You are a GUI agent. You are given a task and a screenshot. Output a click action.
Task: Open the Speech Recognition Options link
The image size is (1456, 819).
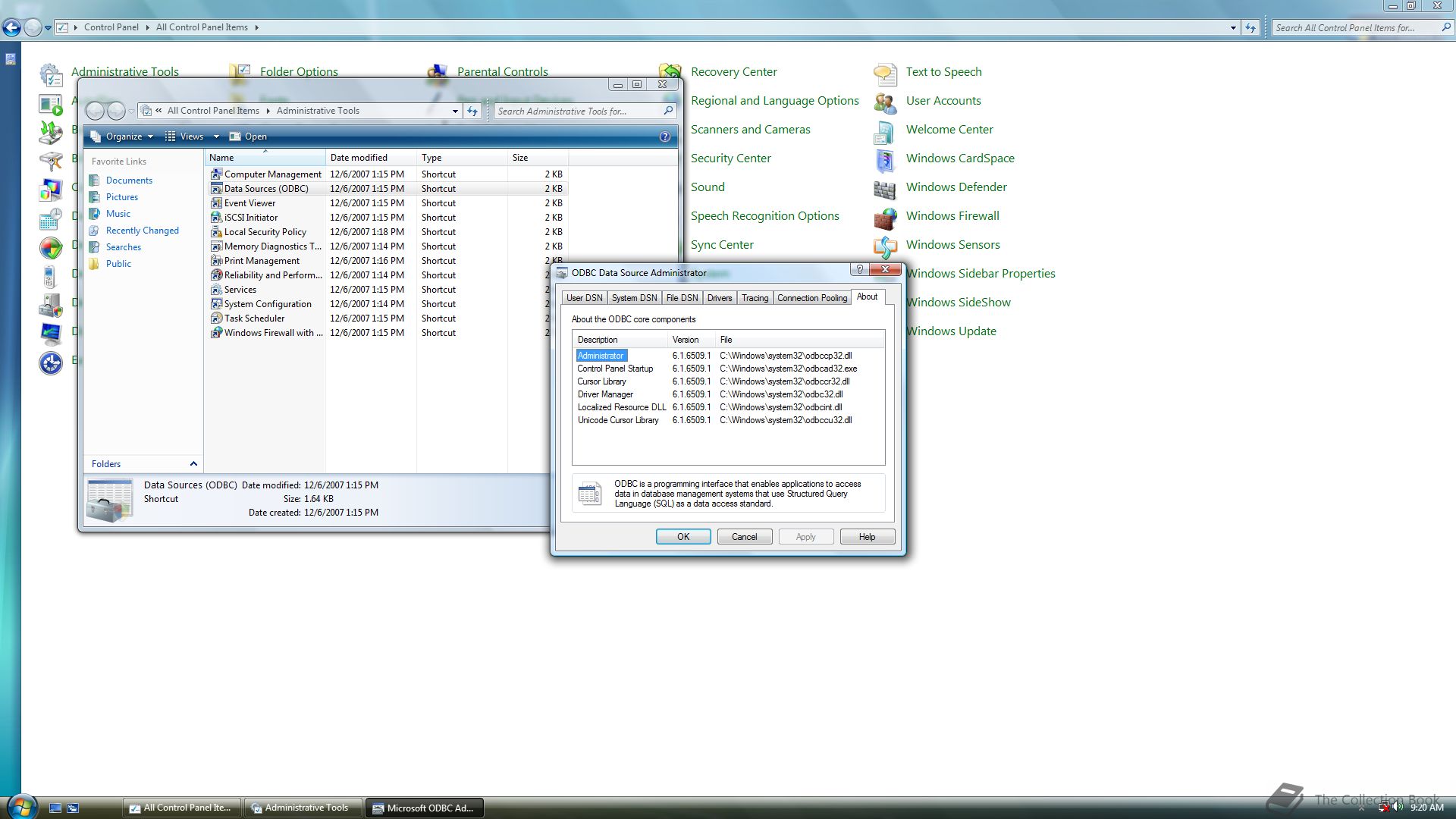[765, 216]
